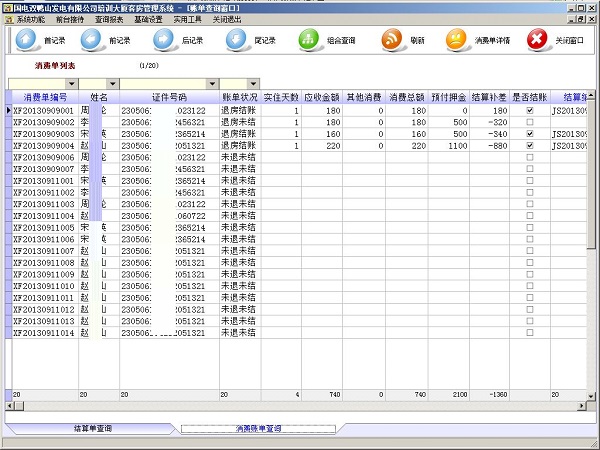
Task: Click the 预付押金 column header
Action: [449, 97]
